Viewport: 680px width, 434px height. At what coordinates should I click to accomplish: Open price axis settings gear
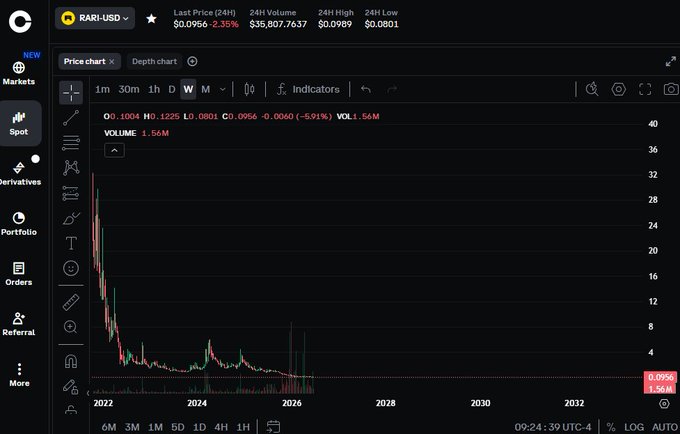(664, 404)
